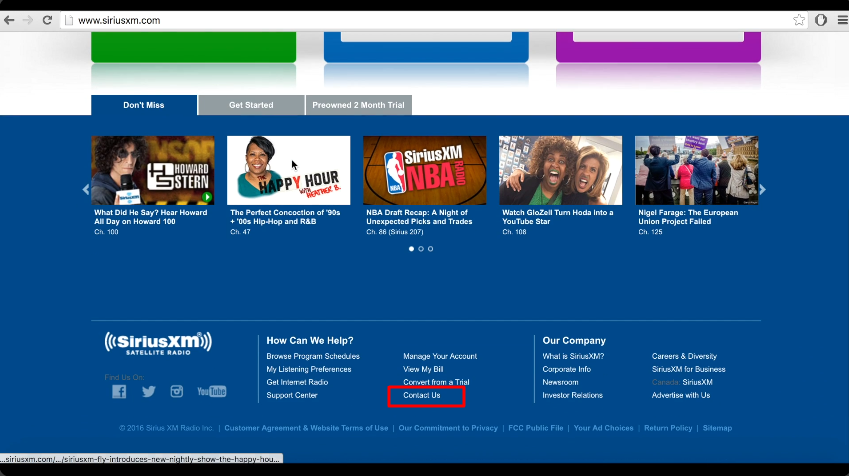
Task: Open SiriusXM Twitter icon
Action: point(148,391)
